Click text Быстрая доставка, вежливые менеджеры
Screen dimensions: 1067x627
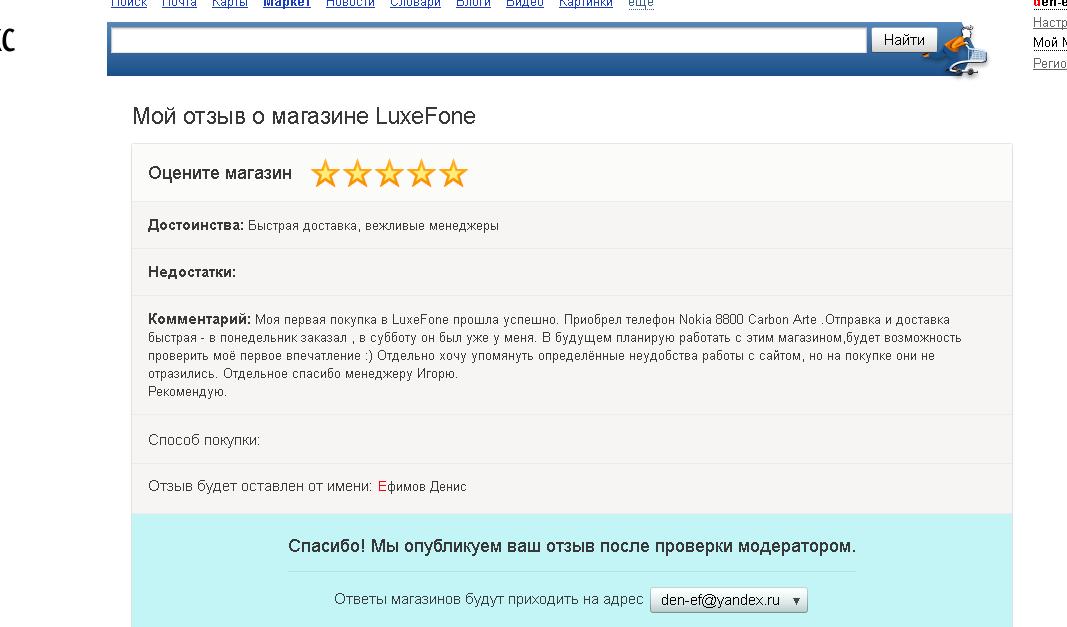pyautogui.click(x=373, y=225)
